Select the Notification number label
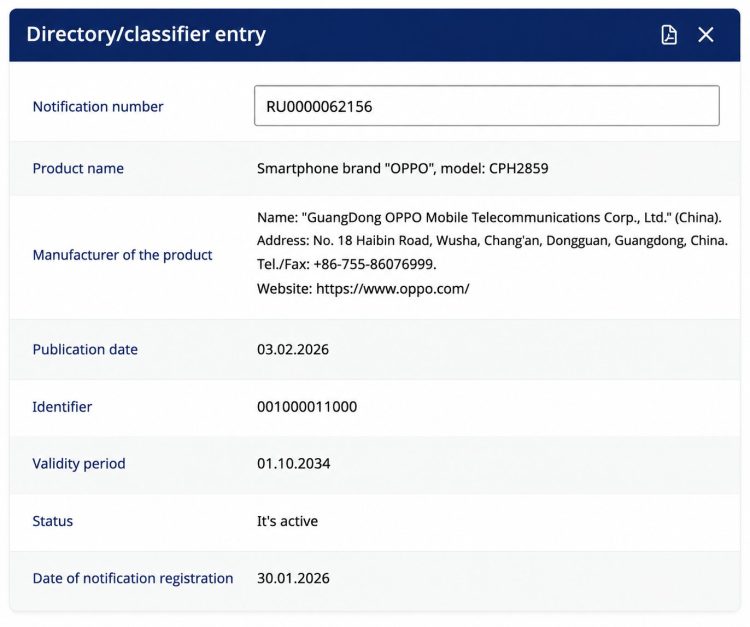 (x=98, y=106)
